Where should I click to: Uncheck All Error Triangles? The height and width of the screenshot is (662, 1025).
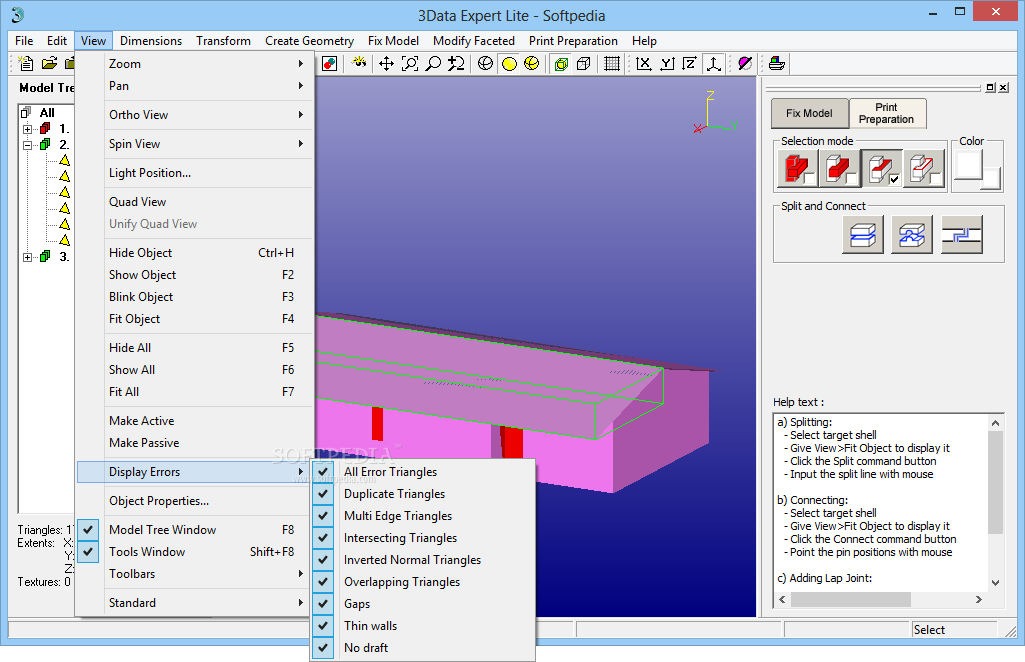422,472
